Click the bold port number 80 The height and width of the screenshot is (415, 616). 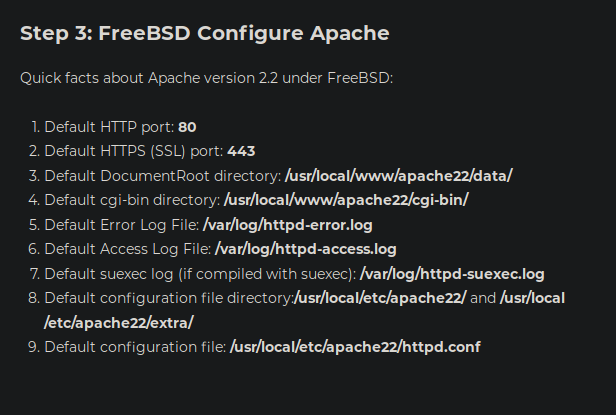[x=187, y=127]
